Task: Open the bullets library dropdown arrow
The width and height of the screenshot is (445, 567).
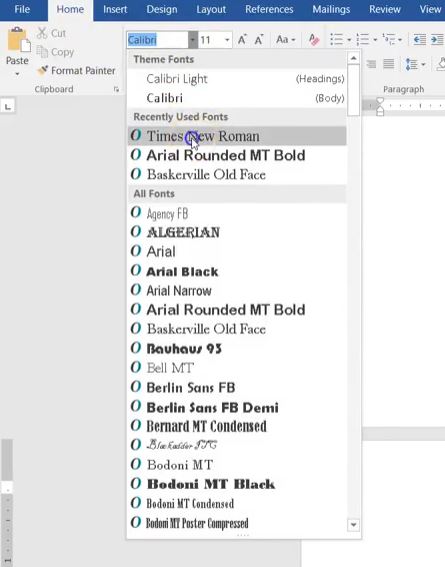Action: [x=349, y=39]
